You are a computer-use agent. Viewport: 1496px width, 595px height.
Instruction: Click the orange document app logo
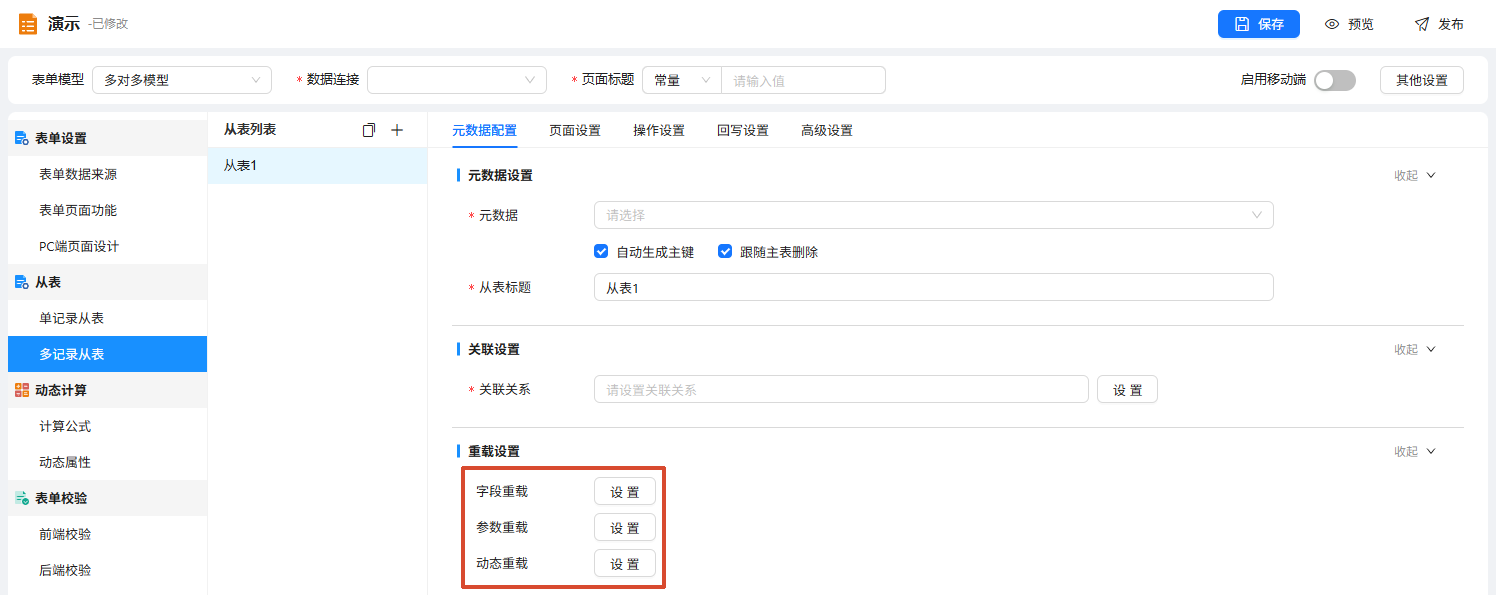pyautogui.click(x=28, y=24)
